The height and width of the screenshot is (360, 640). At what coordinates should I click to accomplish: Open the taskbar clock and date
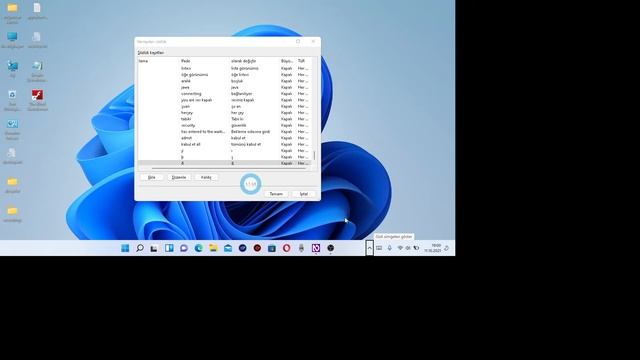(x=433, y=248)
